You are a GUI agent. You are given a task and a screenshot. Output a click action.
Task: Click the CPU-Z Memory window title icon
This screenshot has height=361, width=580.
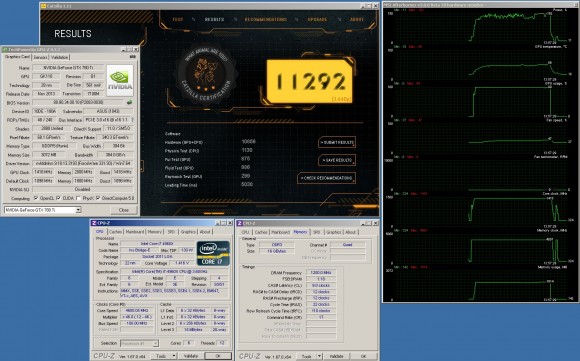click(x=239, y=223)
